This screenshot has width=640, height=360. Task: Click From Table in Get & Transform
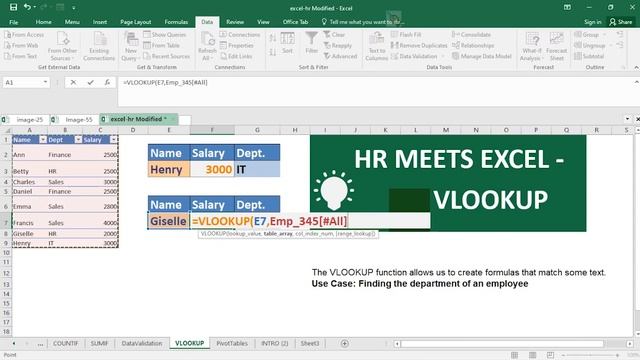coord(161,45)
